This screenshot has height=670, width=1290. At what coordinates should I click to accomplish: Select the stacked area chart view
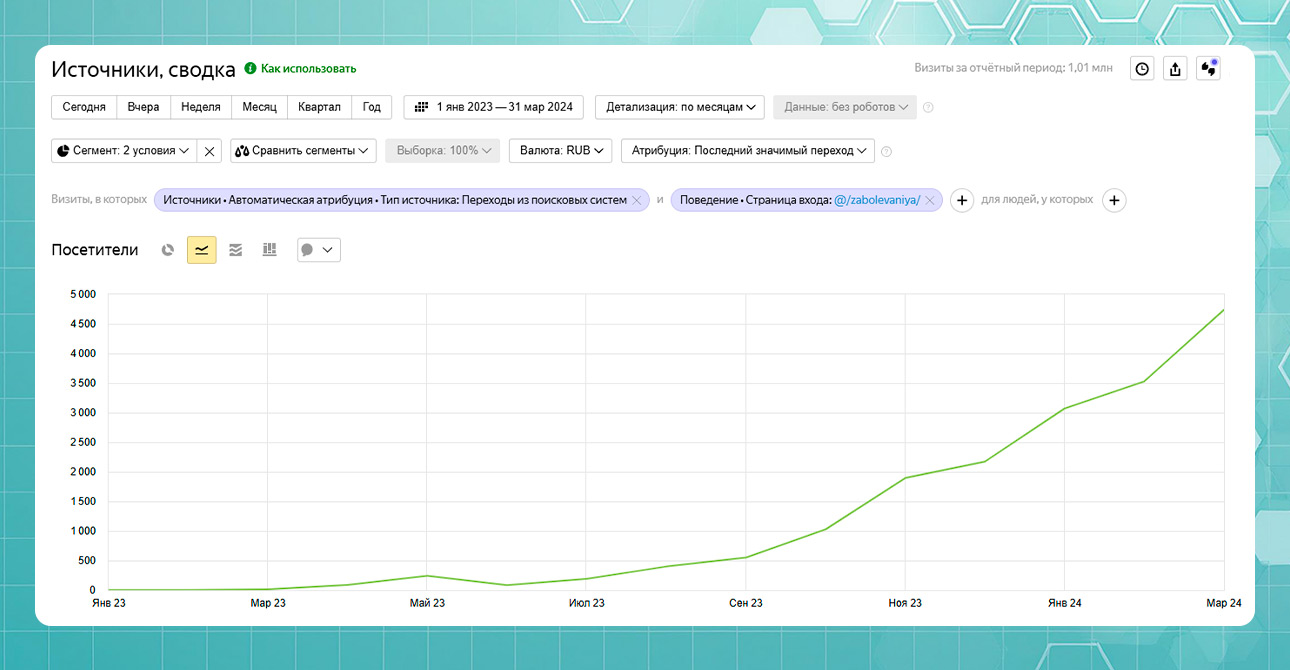coord(235,250)
